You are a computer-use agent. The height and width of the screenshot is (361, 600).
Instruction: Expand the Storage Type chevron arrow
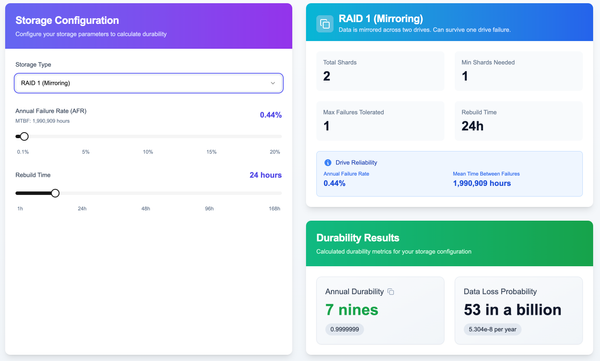tap(273, 83)
